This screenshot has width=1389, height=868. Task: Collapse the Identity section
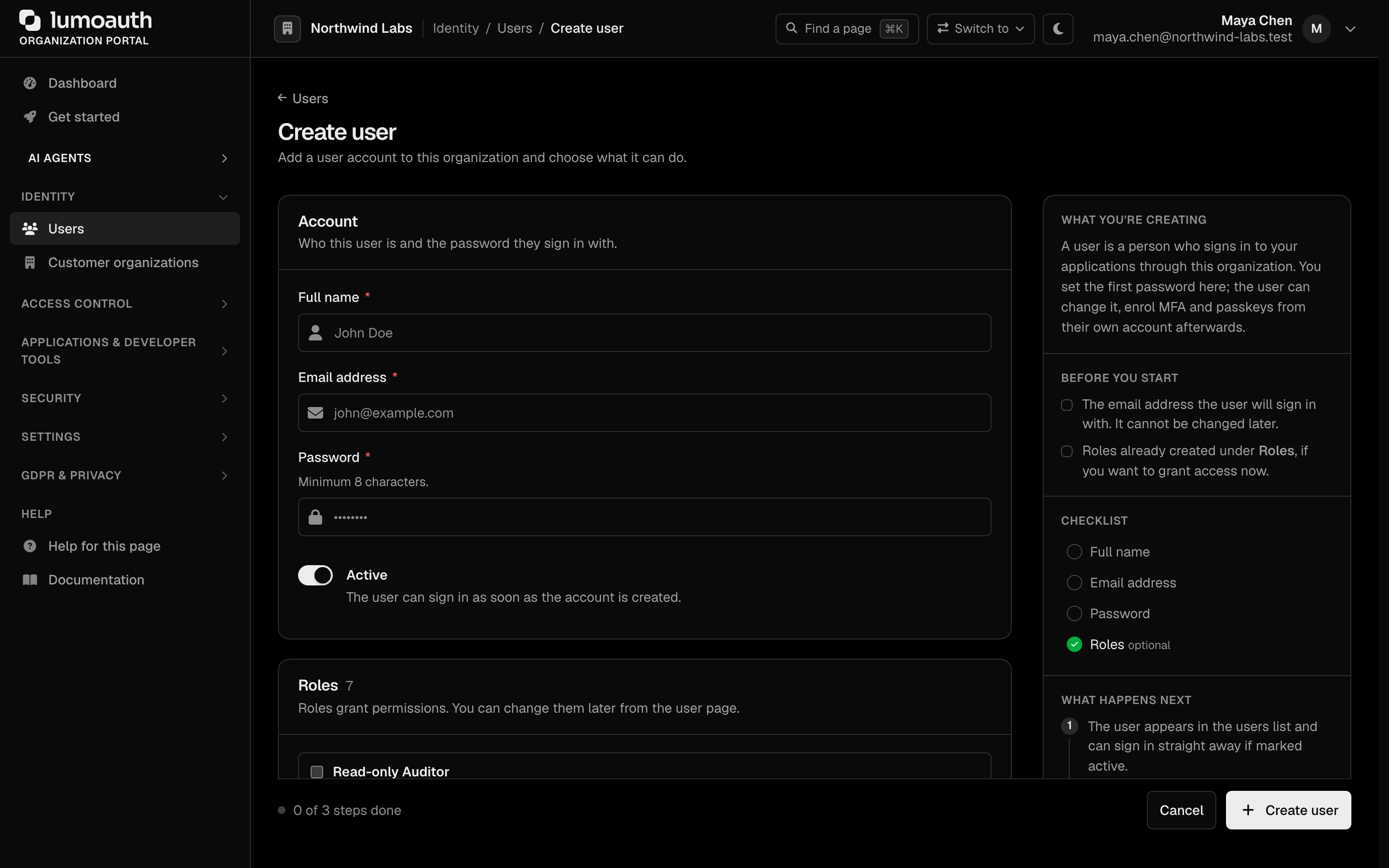tap(125, 197)
